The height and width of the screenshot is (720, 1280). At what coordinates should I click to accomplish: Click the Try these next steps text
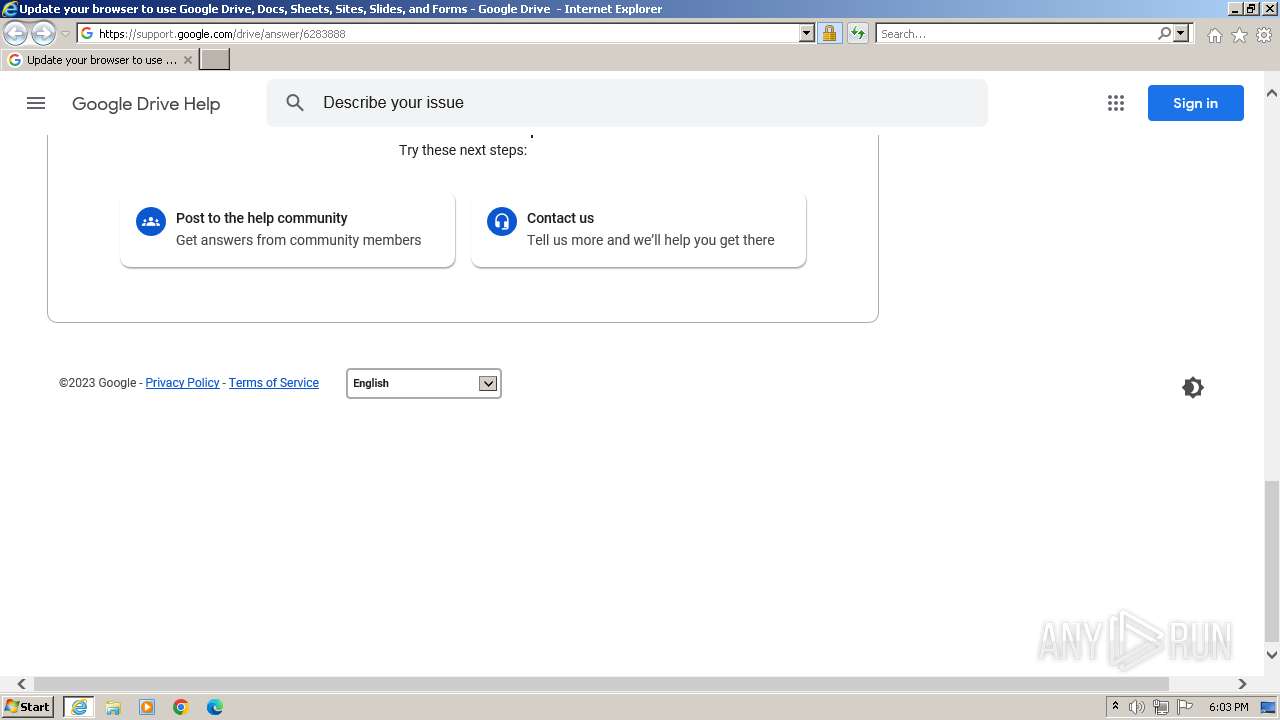463,150
